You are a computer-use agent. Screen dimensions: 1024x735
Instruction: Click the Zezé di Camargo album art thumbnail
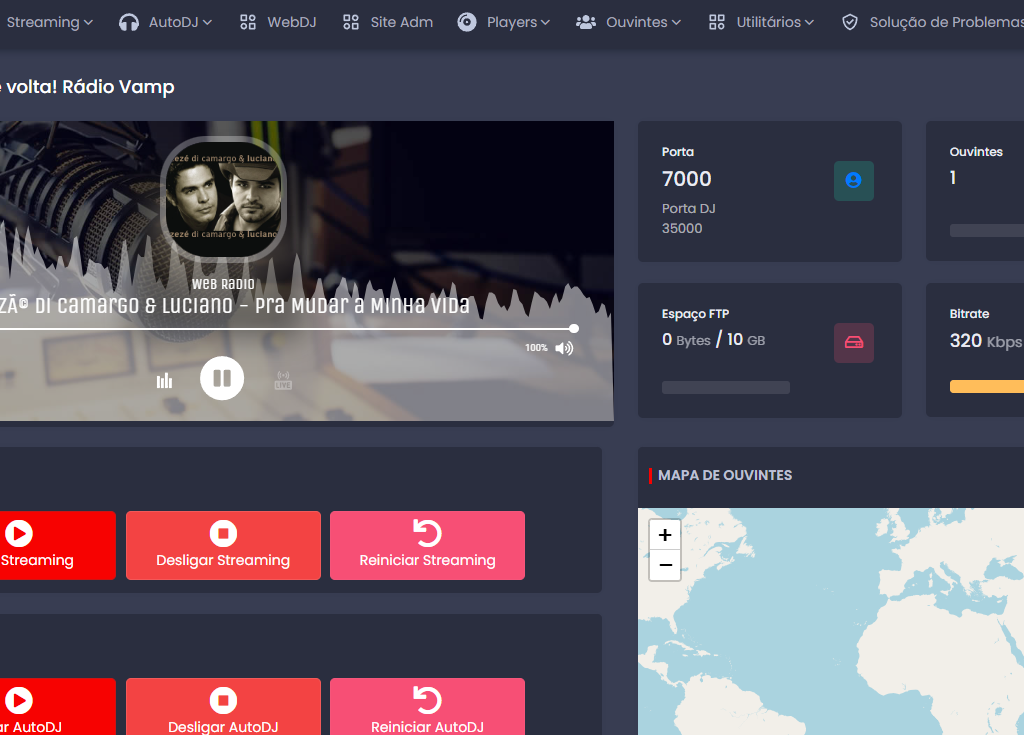pos(223,198)
